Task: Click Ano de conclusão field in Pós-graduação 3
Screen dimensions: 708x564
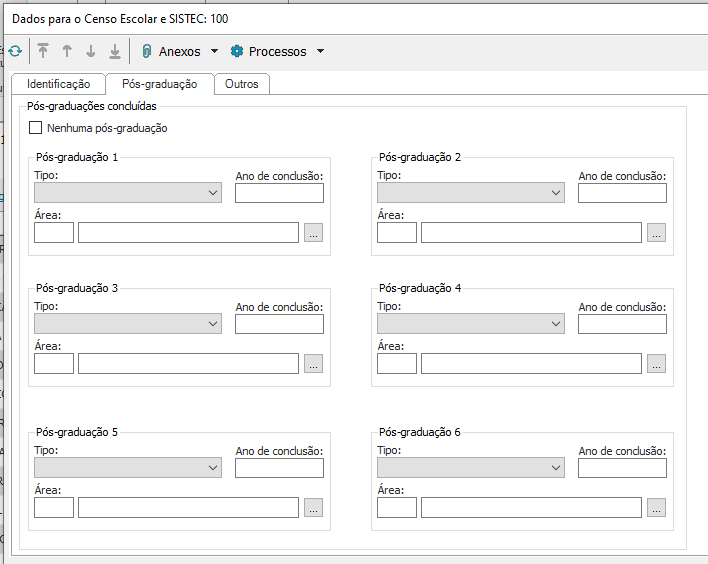Action: (279, 324)
